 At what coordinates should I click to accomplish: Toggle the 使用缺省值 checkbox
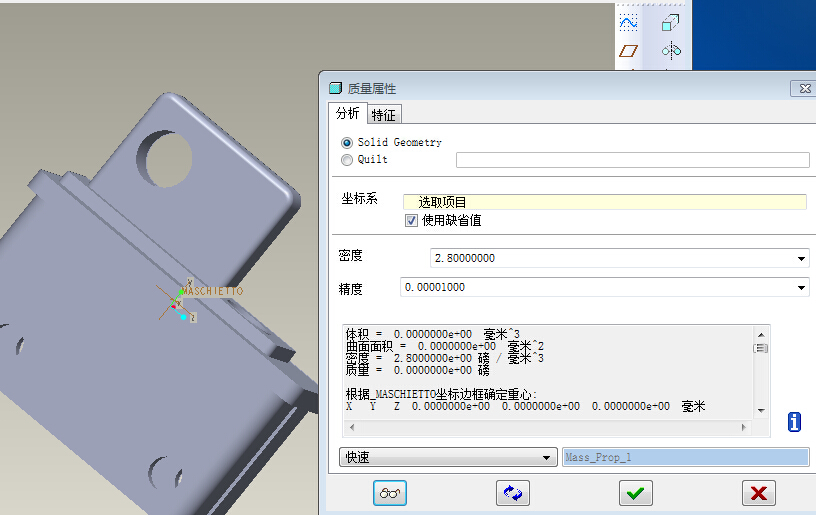pos(411,221)
